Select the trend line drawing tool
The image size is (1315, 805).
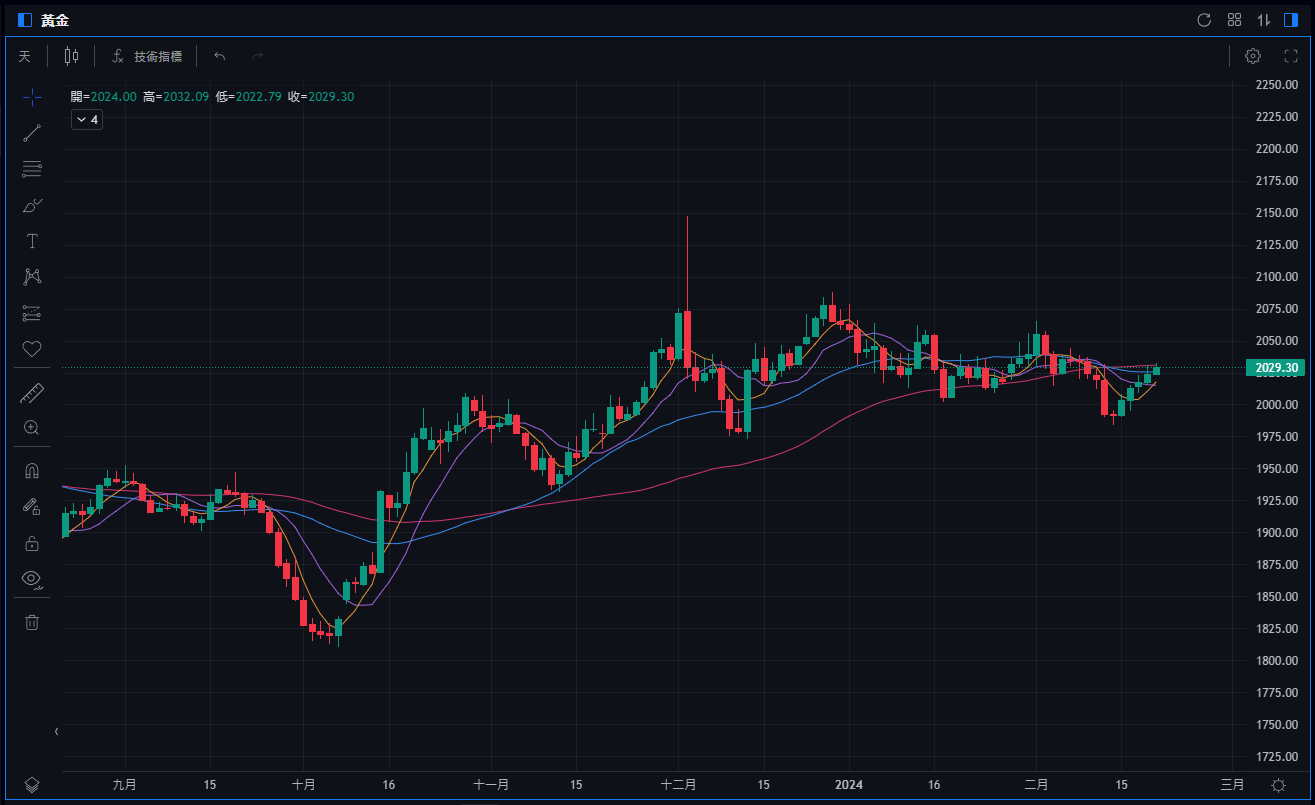coord(32,133)
